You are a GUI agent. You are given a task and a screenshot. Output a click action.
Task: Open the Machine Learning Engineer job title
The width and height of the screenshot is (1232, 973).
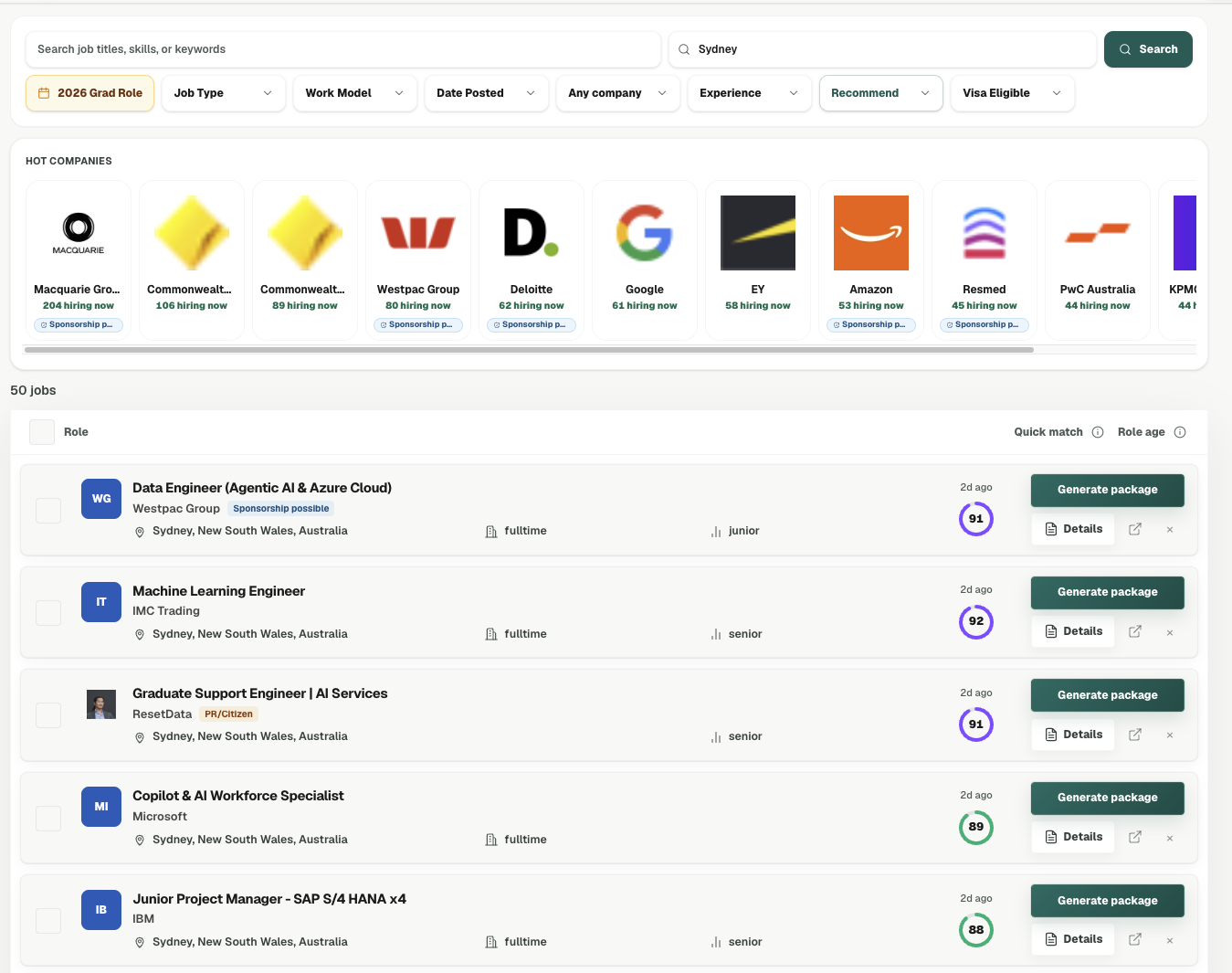click(x=219, y=591)
